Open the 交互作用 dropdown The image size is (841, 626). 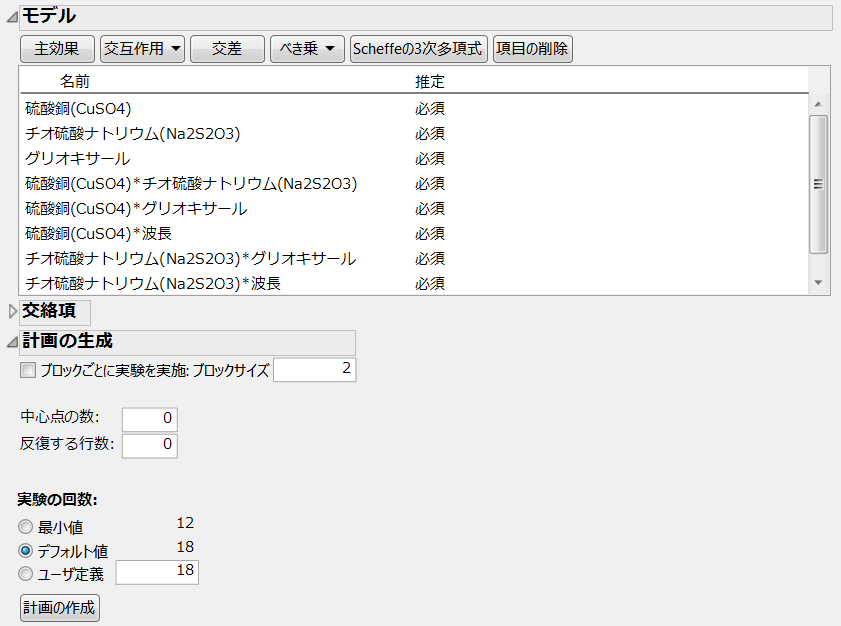142,49
